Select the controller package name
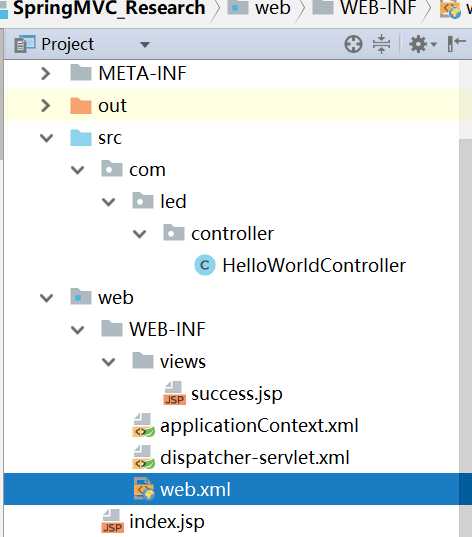Image resolution: width=472 pixels, height=537 pixels. (x=233, y=234)
